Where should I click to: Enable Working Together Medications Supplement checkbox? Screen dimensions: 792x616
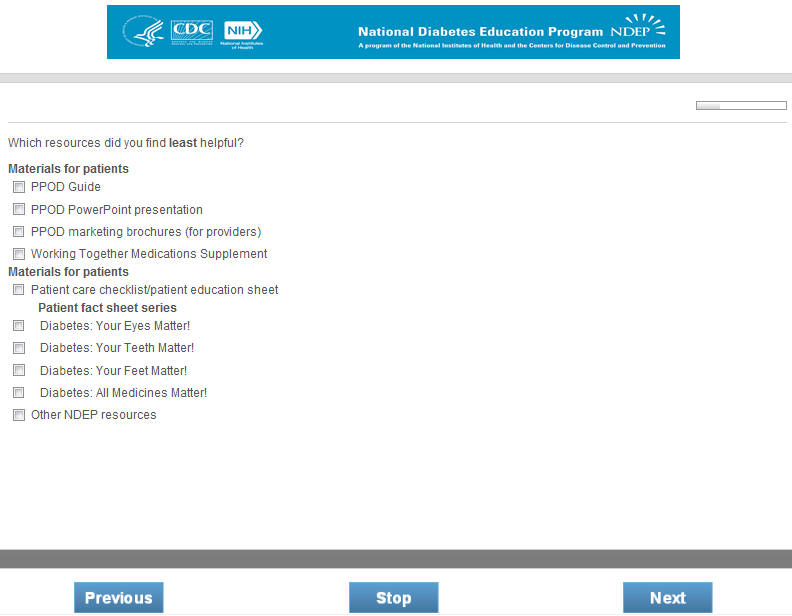[19, 254]
